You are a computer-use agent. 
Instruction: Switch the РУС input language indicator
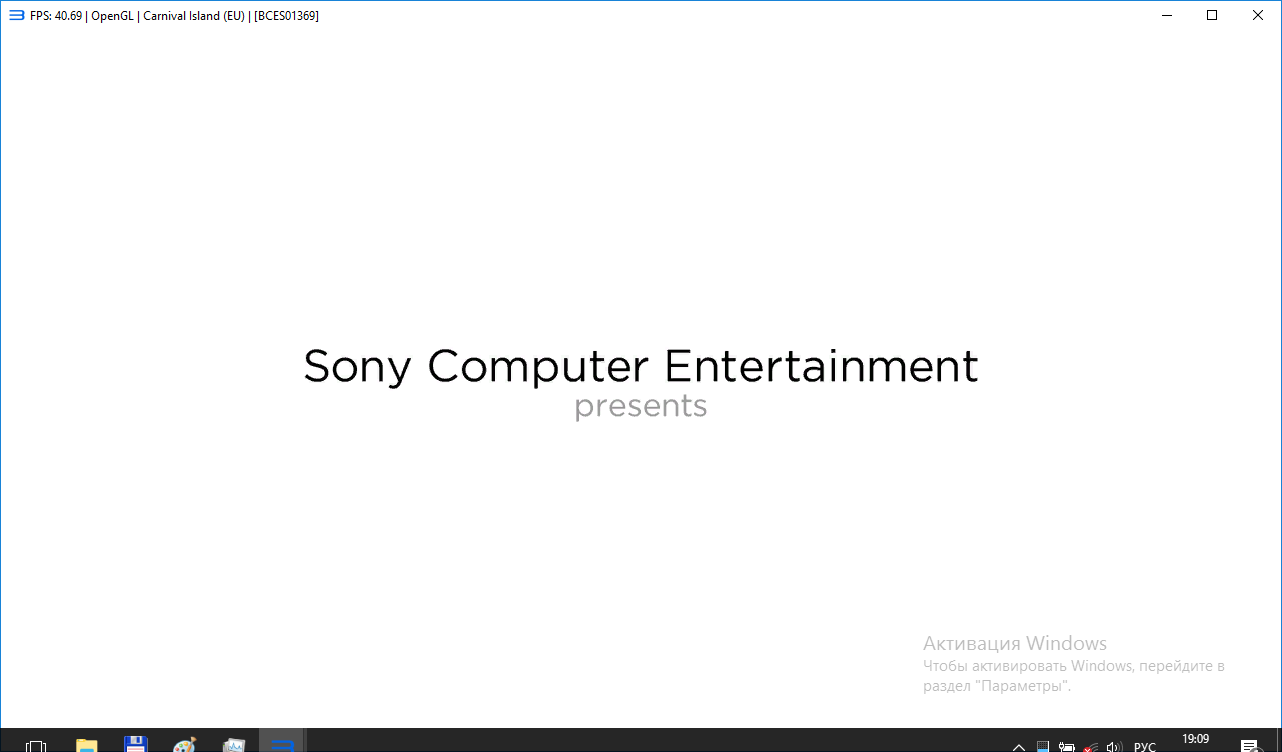tap(1144, 746)
